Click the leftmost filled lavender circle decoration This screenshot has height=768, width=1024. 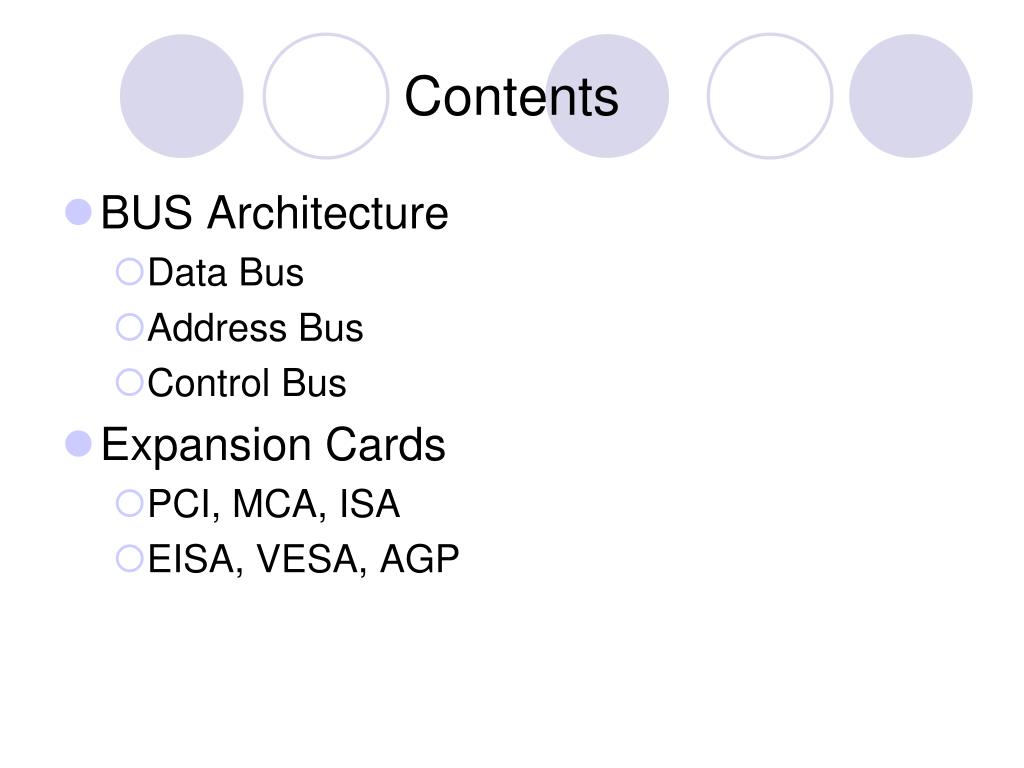[x=182, y=96]
